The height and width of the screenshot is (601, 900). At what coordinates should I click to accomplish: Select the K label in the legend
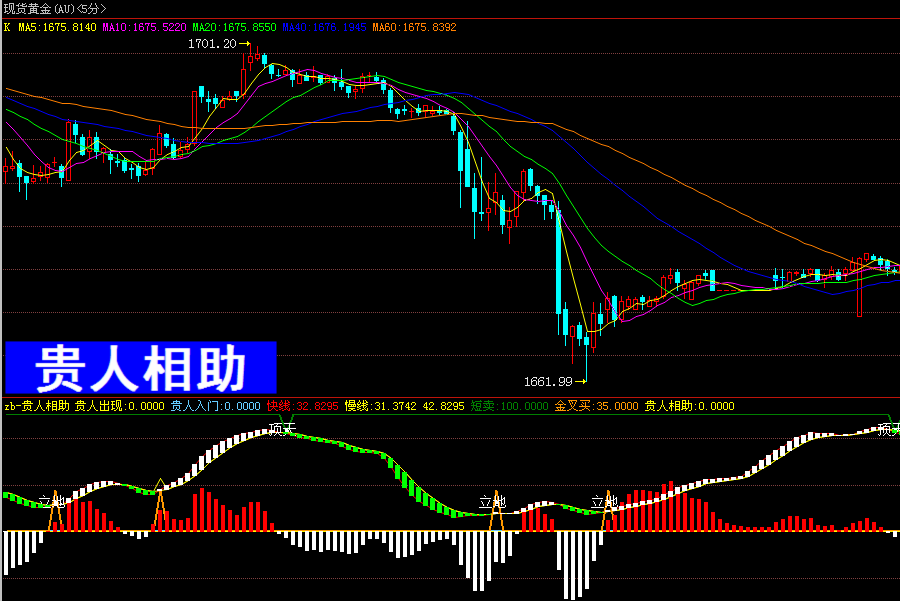tap(7, 27)
